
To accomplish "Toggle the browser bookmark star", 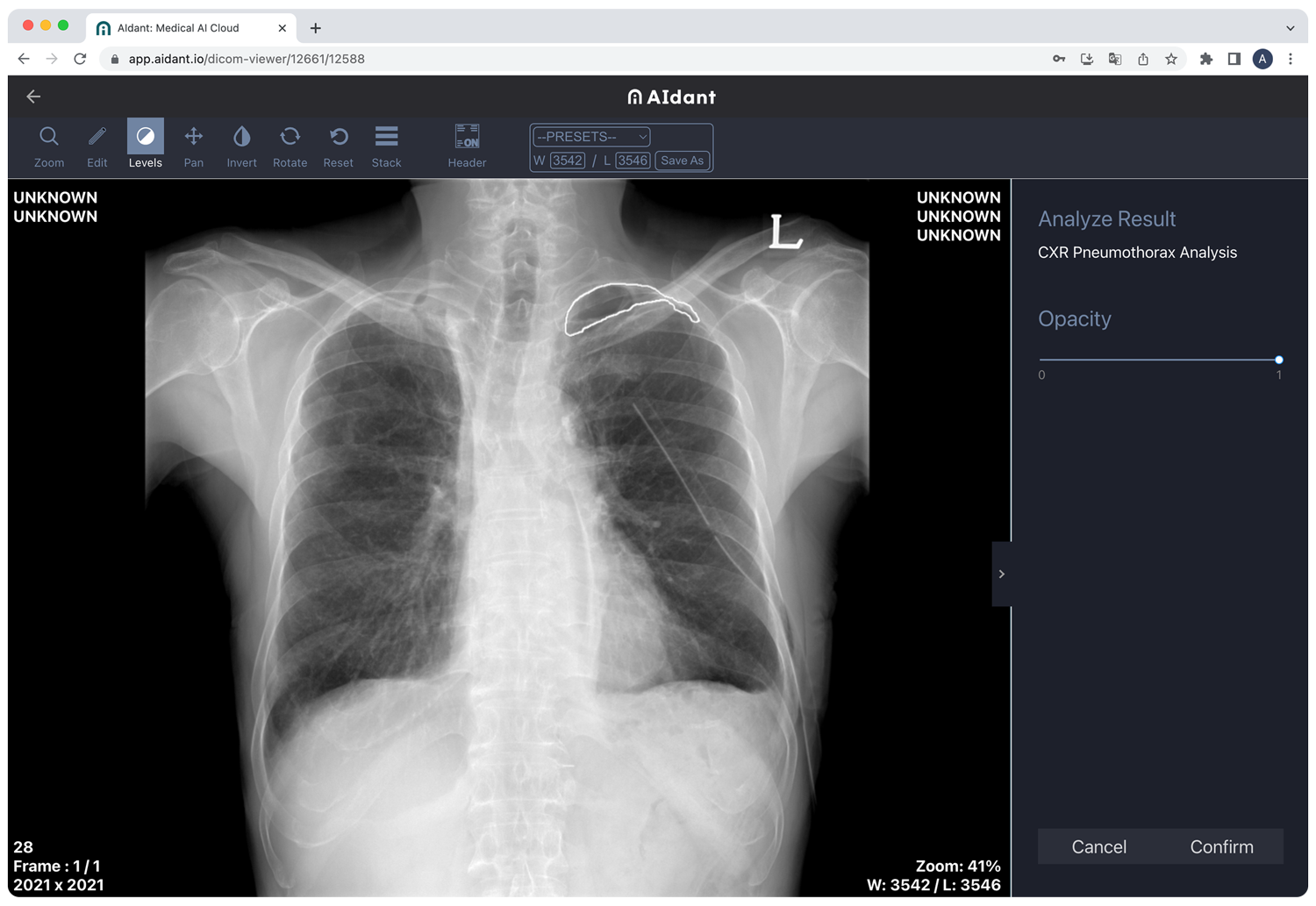I will [1171, 59].
